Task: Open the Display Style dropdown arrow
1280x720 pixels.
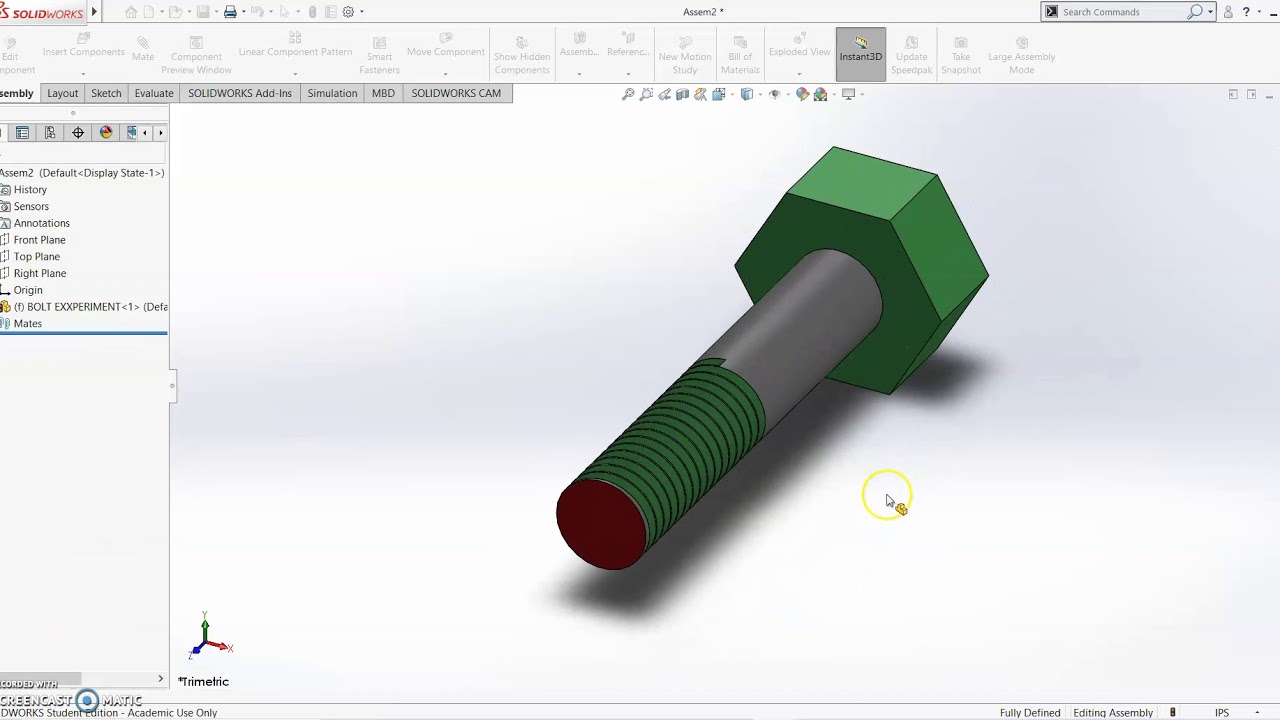Action: click(760, 94)
